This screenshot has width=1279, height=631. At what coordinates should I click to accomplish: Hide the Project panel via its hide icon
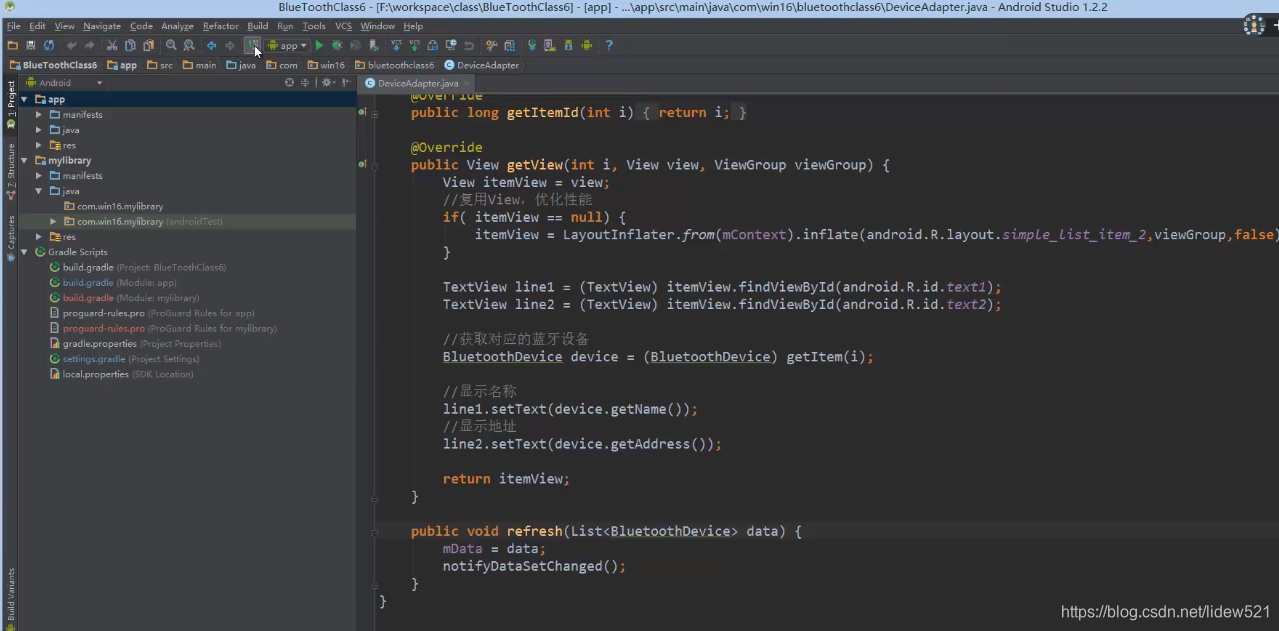tap(345, 82)
